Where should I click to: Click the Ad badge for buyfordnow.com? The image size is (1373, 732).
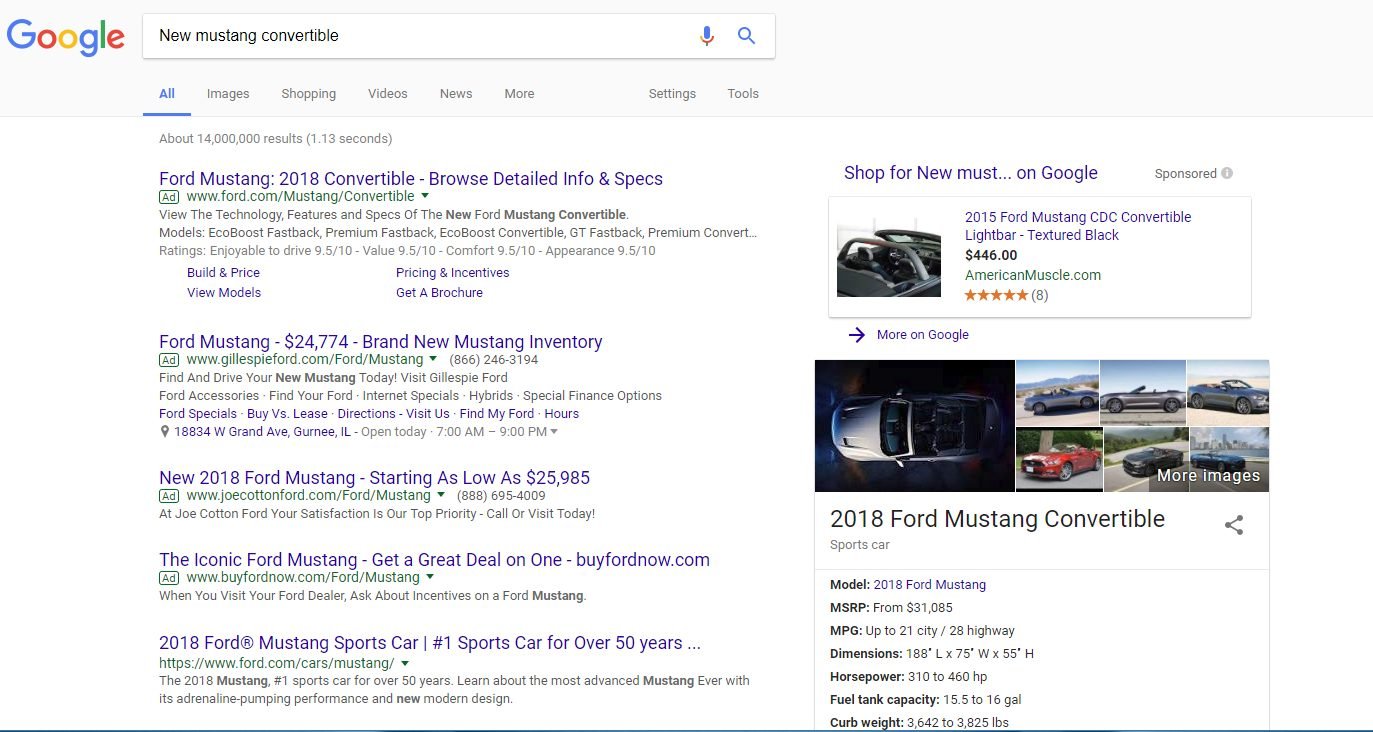point(169,578)
